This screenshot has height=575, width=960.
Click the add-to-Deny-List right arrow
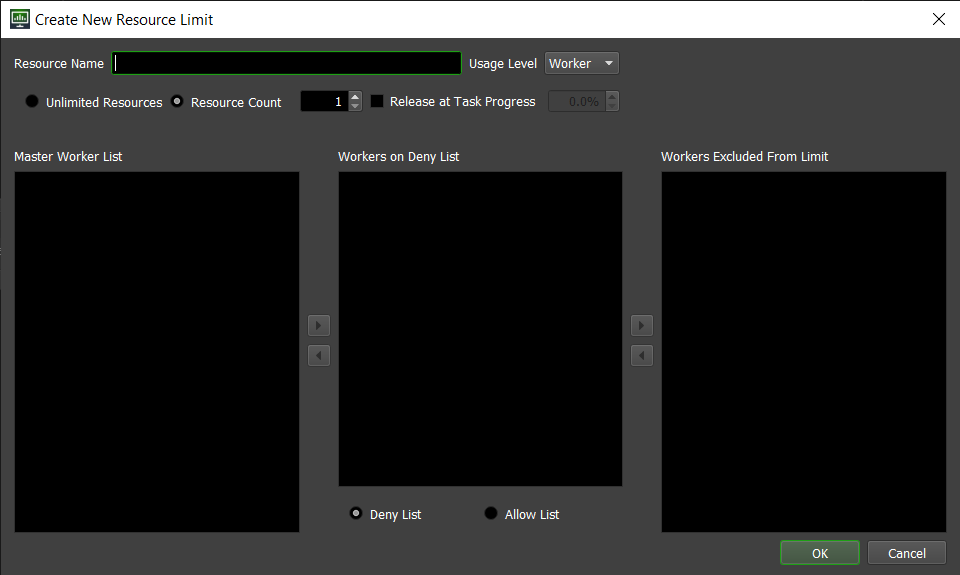[x=319, y=325]
